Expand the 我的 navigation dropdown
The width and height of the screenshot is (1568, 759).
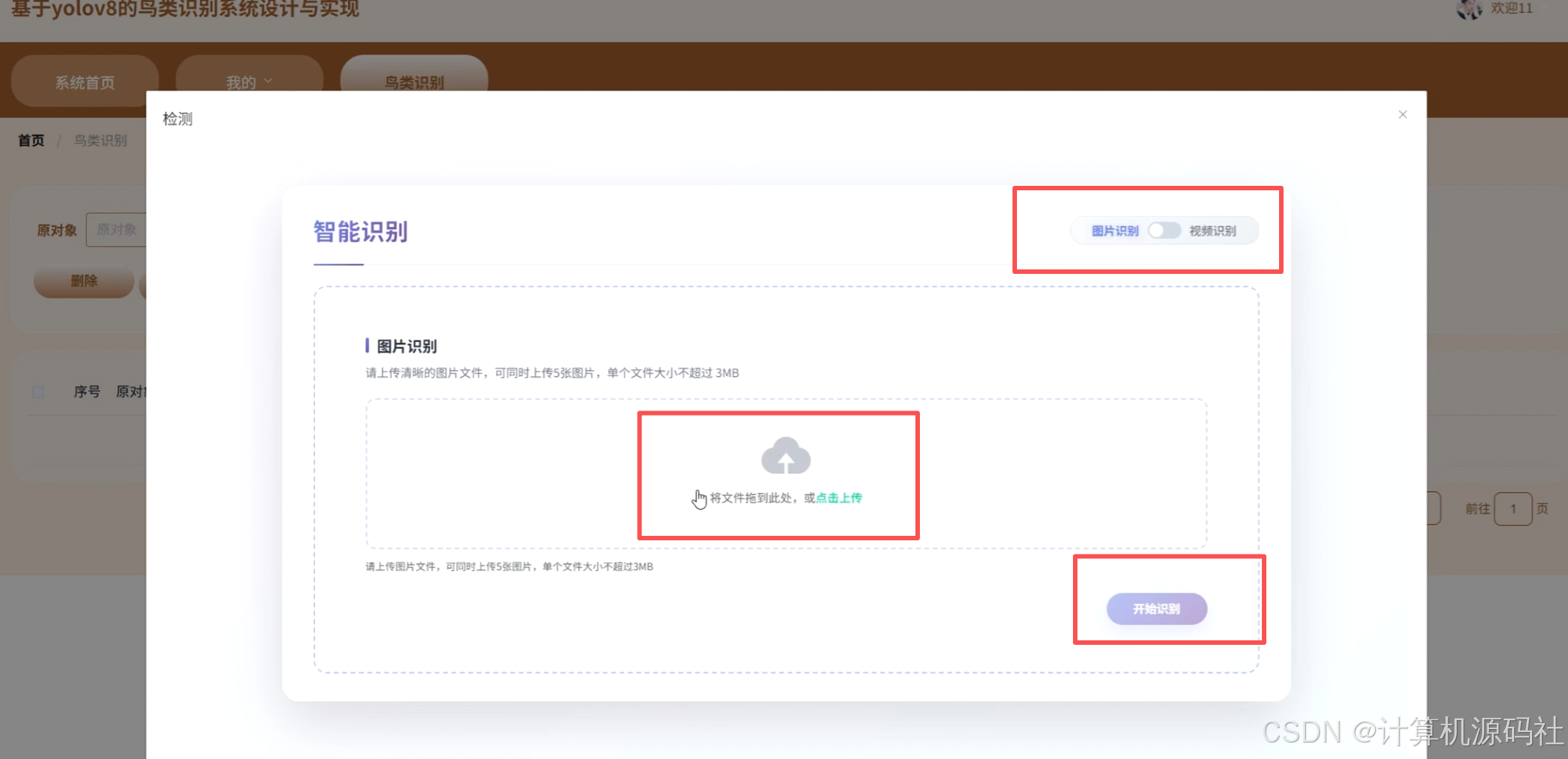pos(247,81)
